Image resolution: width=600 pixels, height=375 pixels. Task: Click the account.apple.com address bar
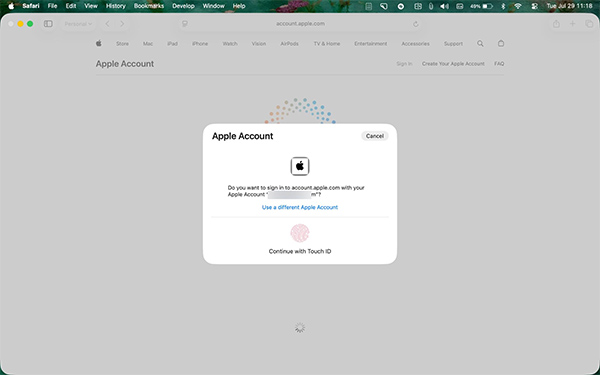pyautogui.click(x=300, y=24)
